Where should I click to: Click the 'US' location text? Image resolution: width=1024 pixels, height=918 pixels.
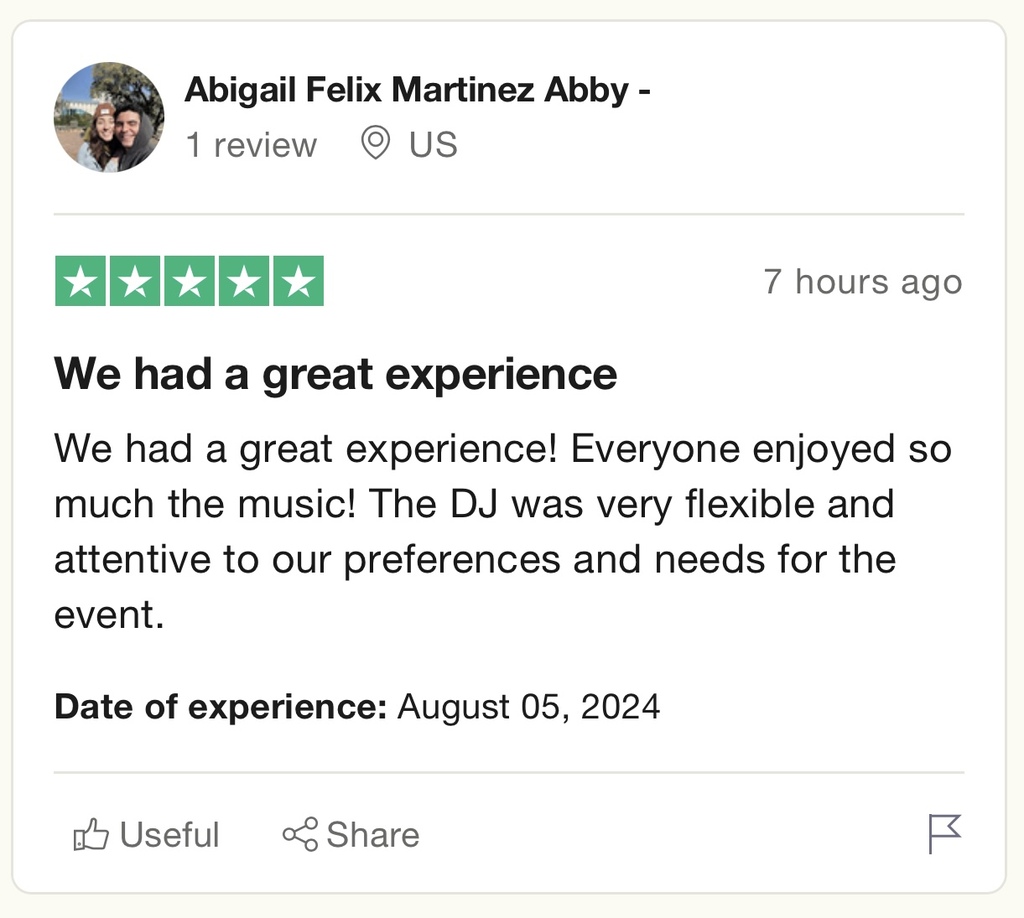point(433,144)
